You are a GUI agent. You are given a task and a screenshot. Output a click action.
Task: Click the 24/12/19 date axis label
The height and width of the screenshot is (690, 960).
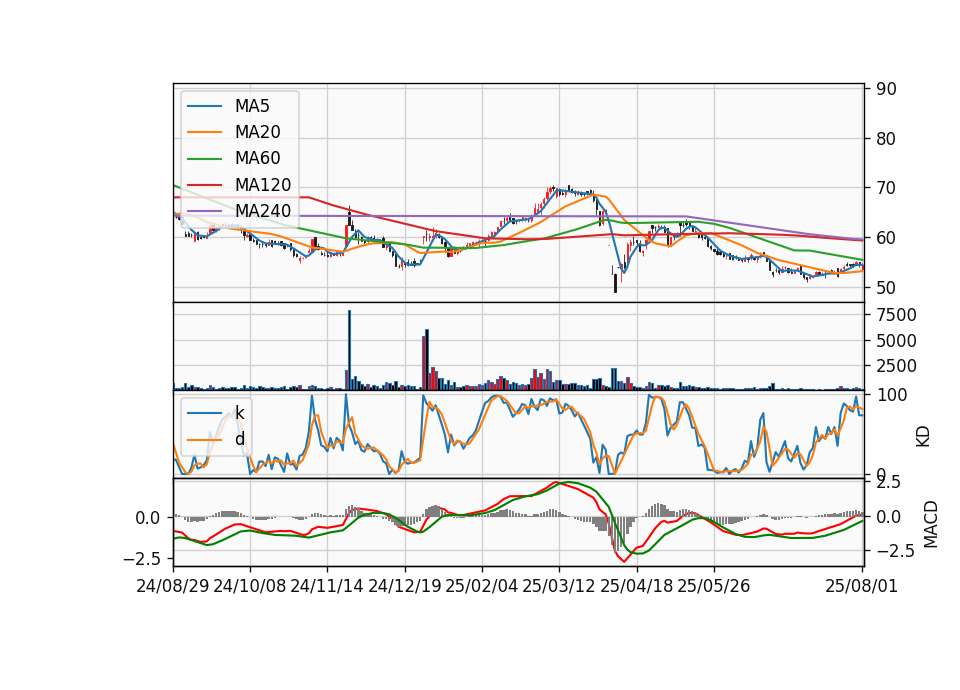[x=405, y=586]
